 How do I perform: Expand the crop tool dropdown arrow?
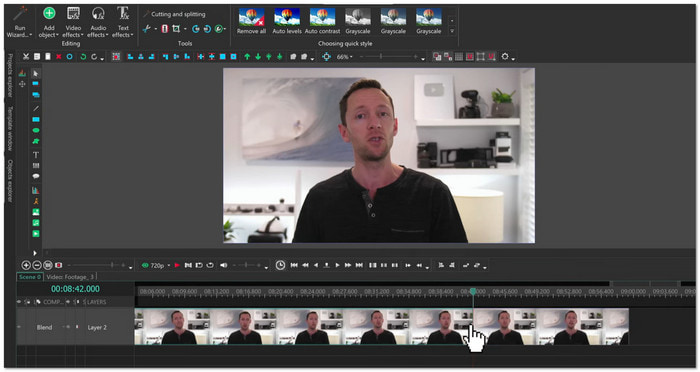(185, 29)
